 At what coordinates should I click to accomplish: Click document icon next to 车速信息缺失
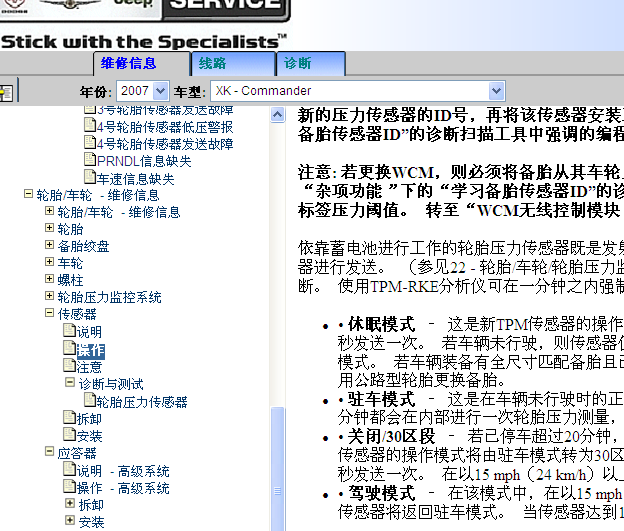(90, 177)
